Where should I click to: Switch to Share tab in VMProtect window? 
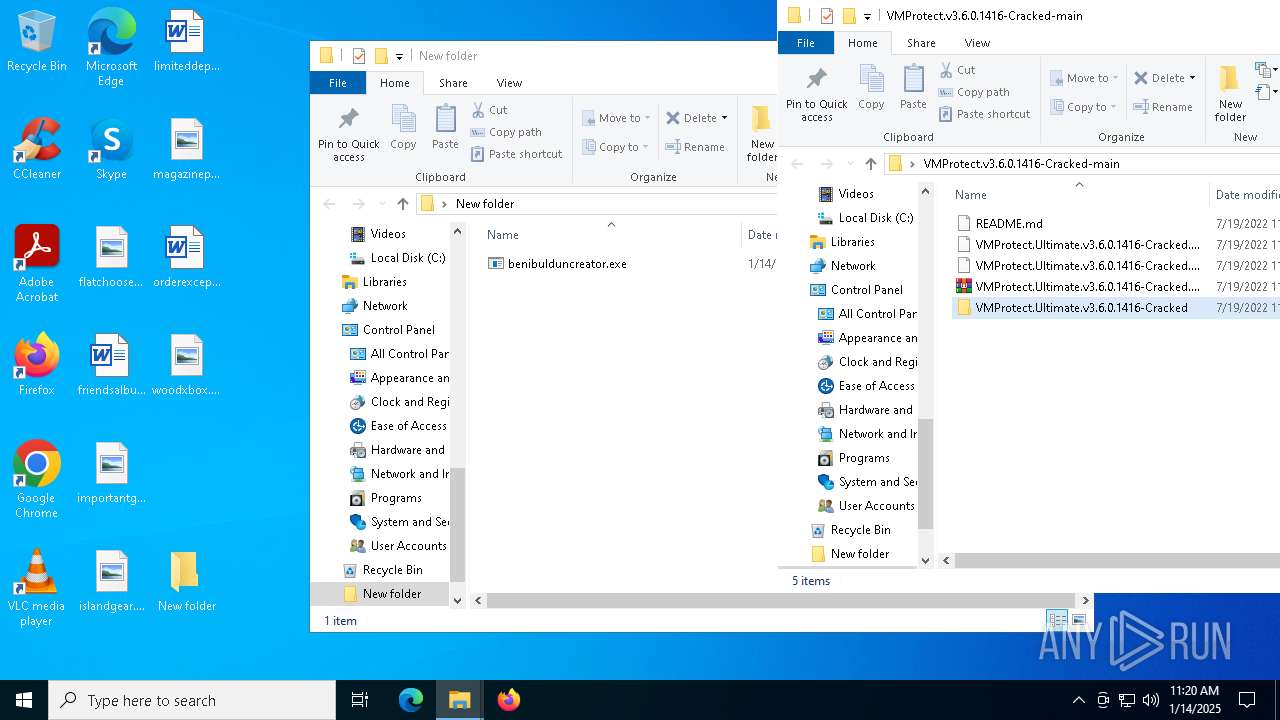pos(921,43)
